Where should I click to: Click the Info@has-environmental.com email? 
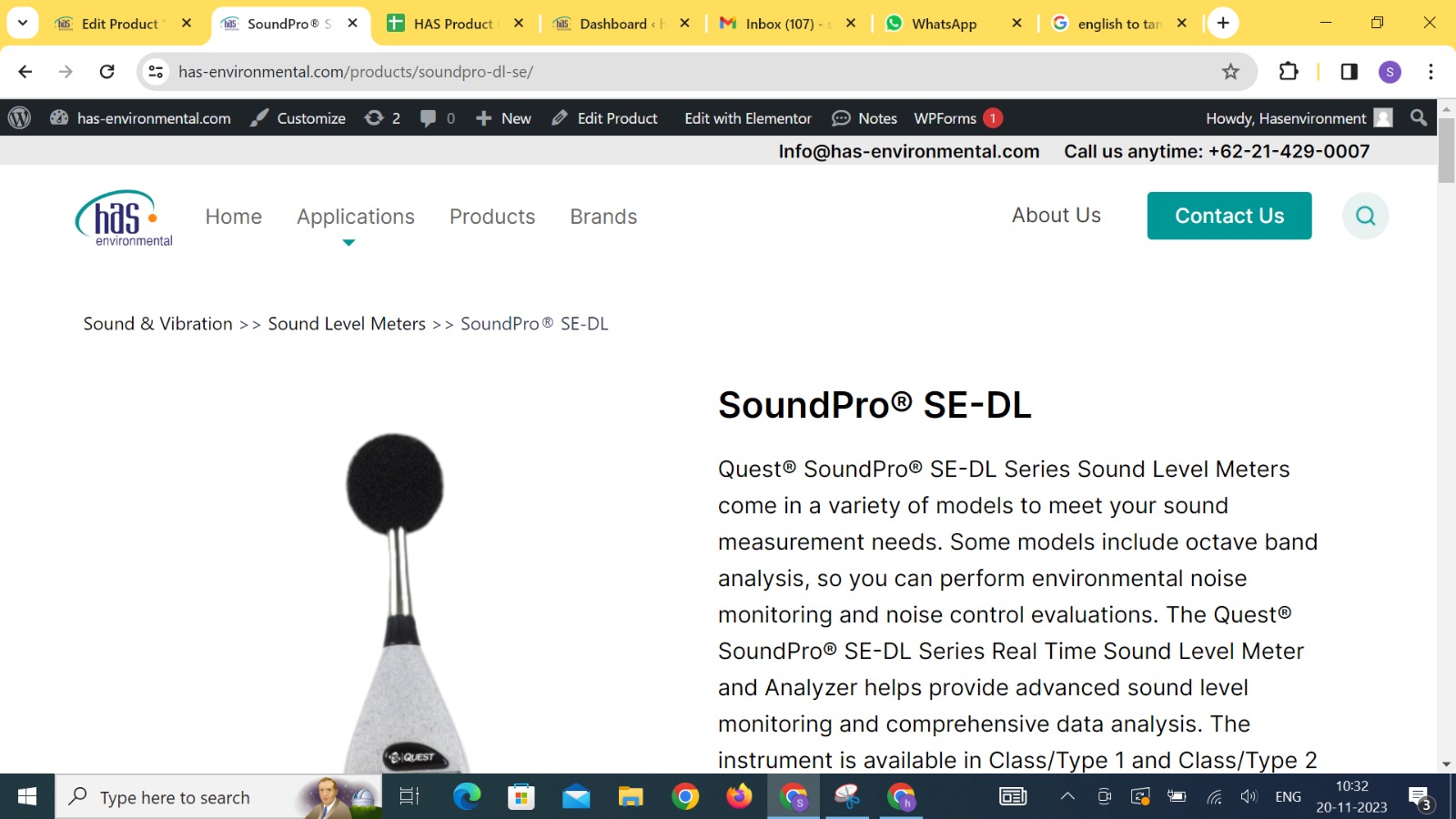(x=909, y=151)
